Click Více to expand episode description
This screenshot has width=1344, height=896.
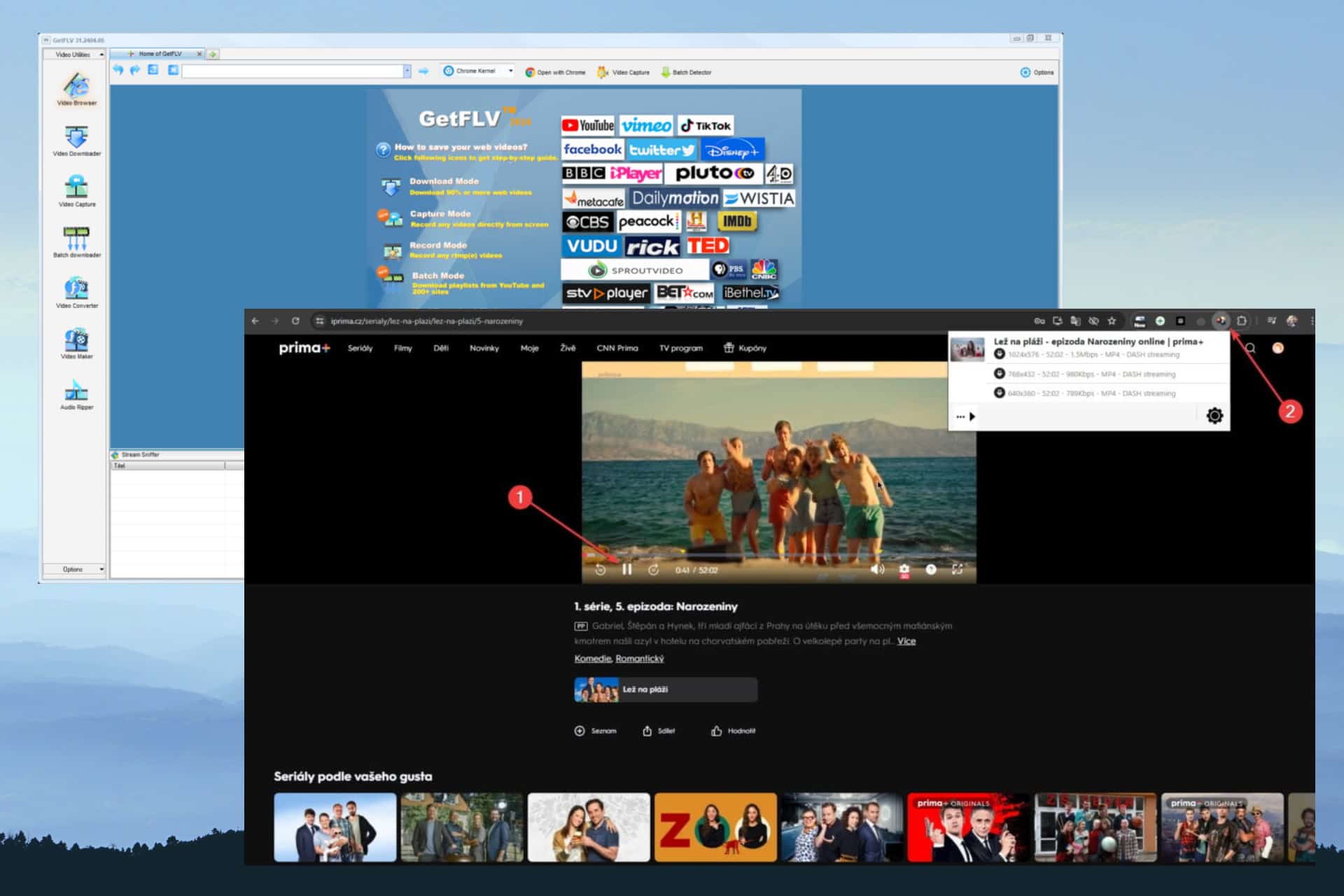click(x=906, y=641)
